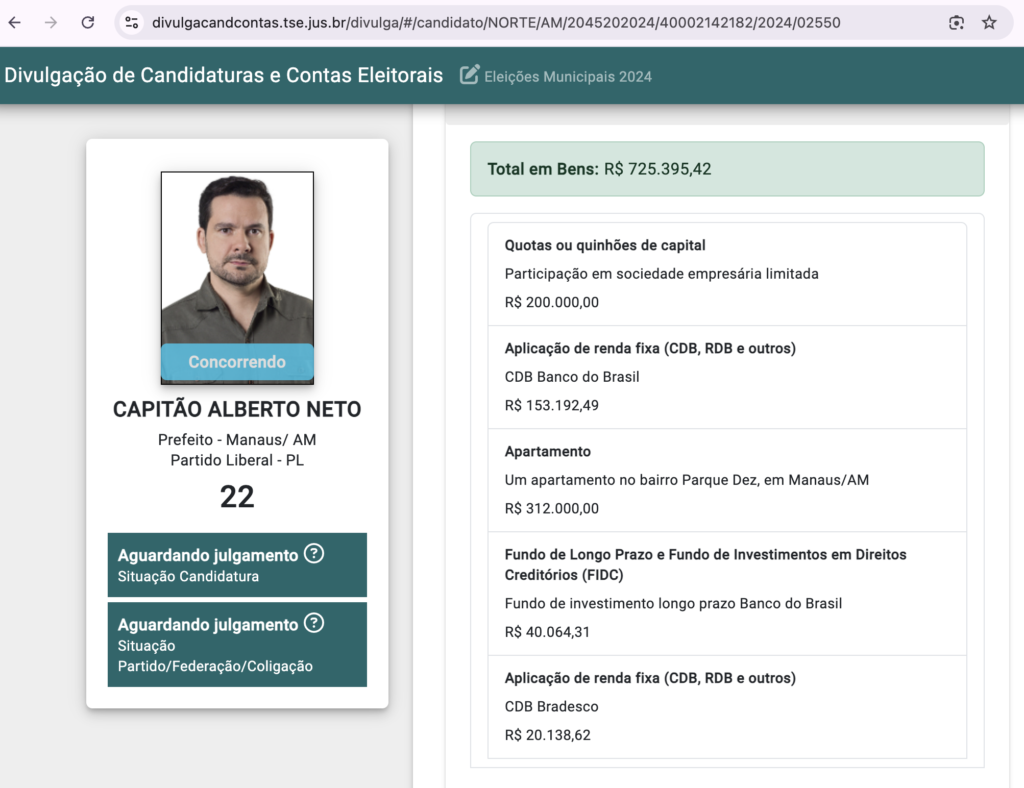This screenshot has height=788, width=1024.
Task: Click the Google Lens search icon
Action: pos(956,22)
